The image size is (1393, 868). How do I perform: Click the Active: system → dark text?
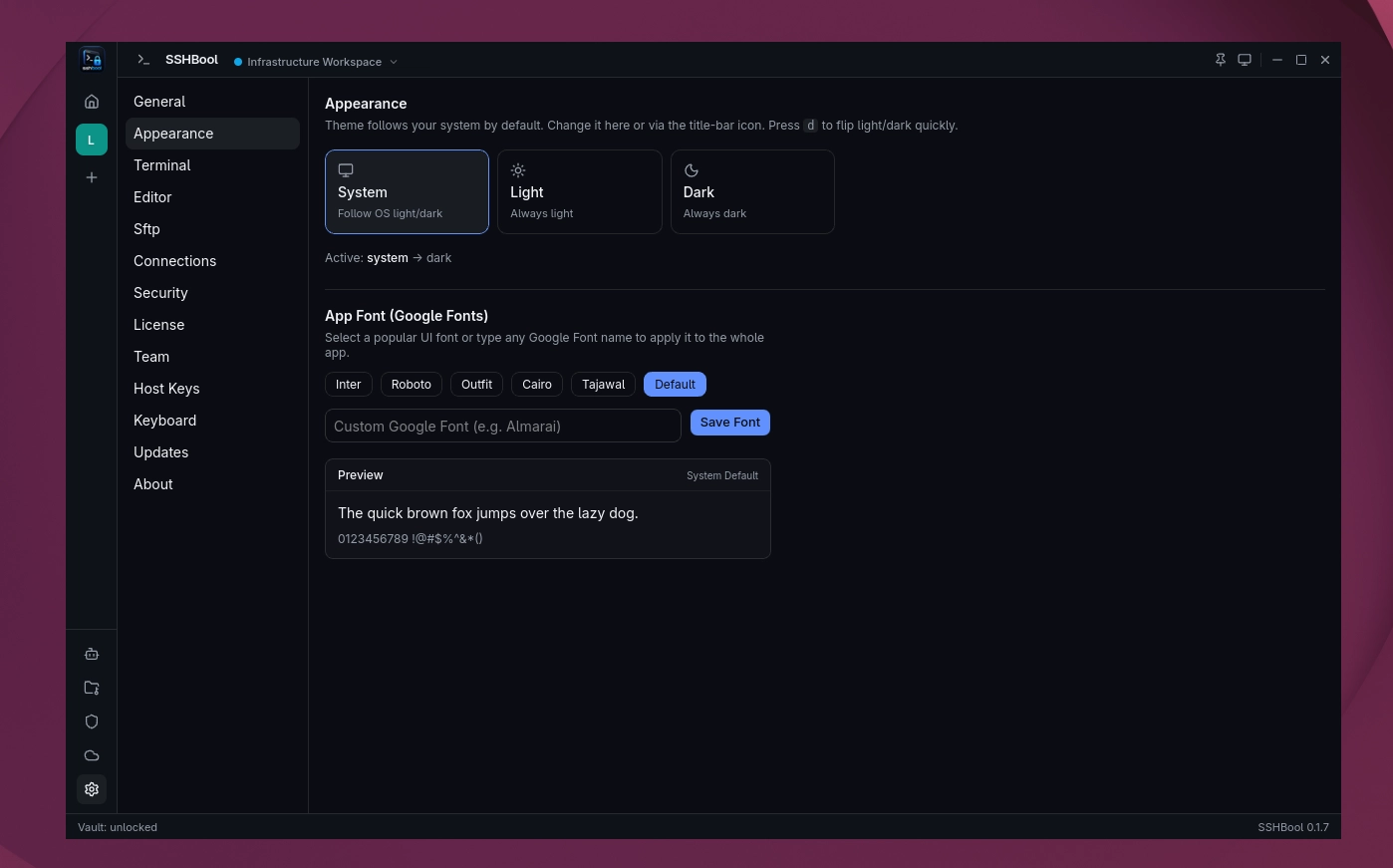[x=389, y=258]
